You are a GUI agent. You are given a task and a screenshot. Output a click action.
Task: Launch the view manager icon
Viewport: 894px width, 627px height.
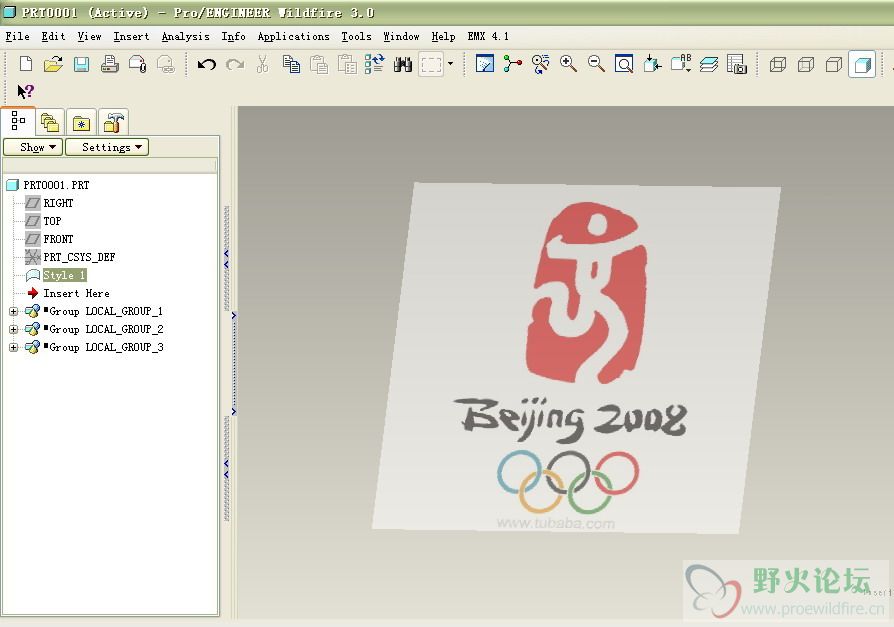[x=737, y=64]
